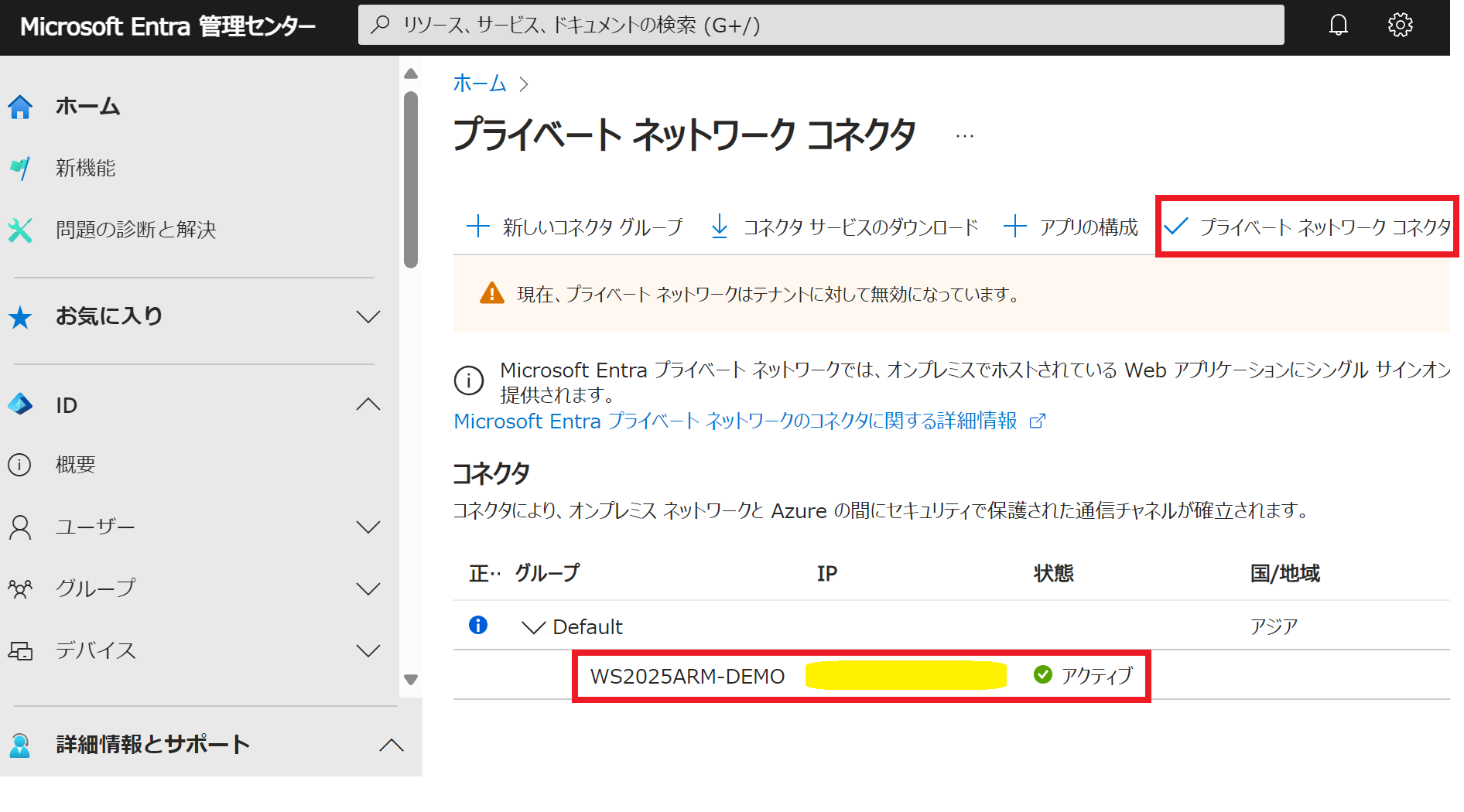Open ユーザー menu item

point(96,527)
